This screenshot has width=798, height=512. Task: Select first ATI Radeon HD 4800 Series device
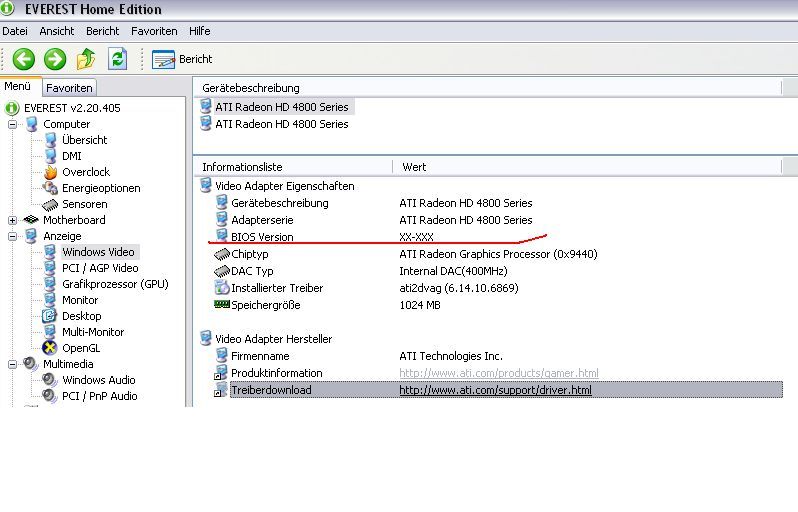click(281, 107)
